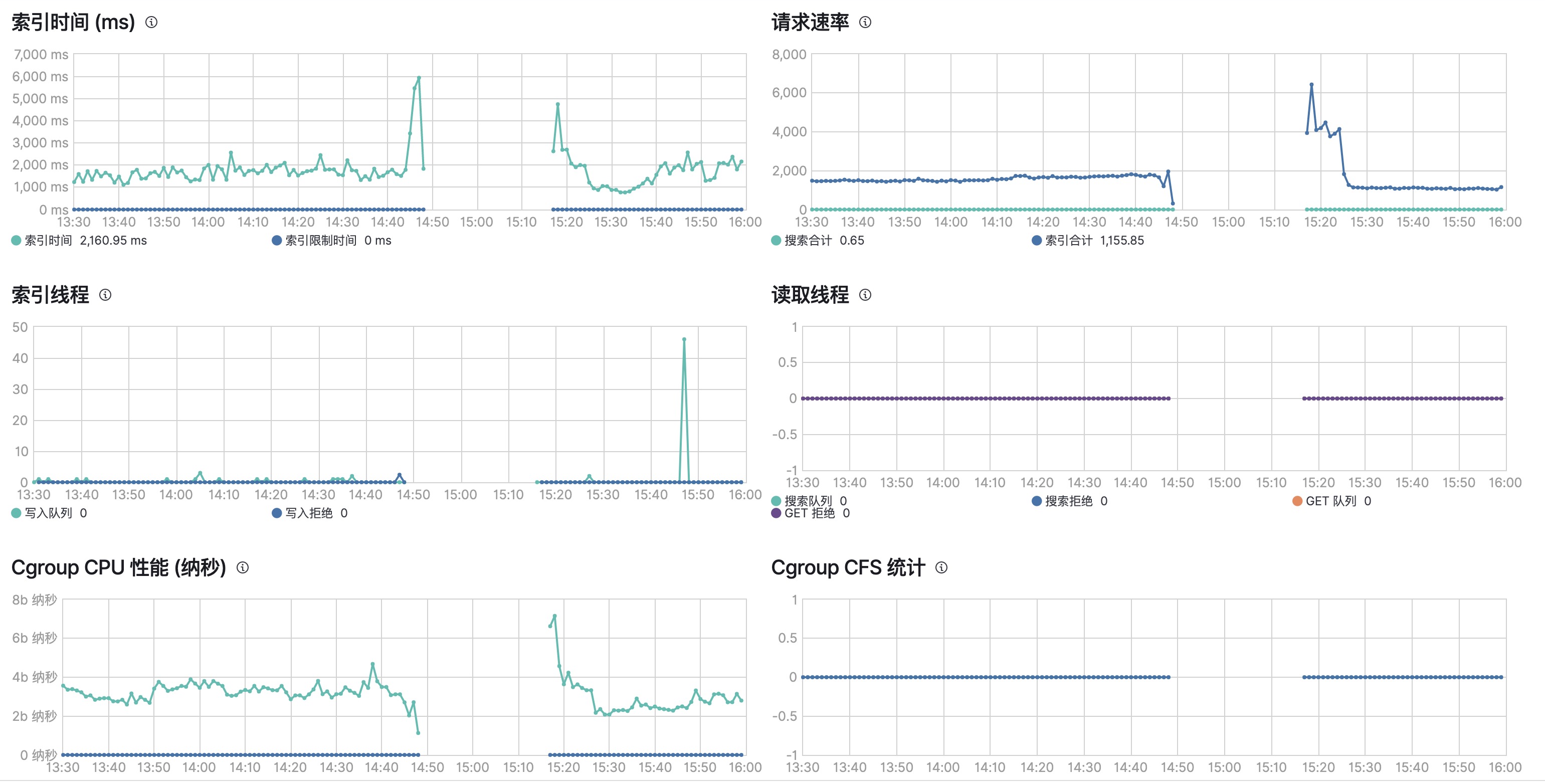Screen dimensions: 1545x784
Task: Toggle 索引合计 legend series
Action: click(1087, 241)
